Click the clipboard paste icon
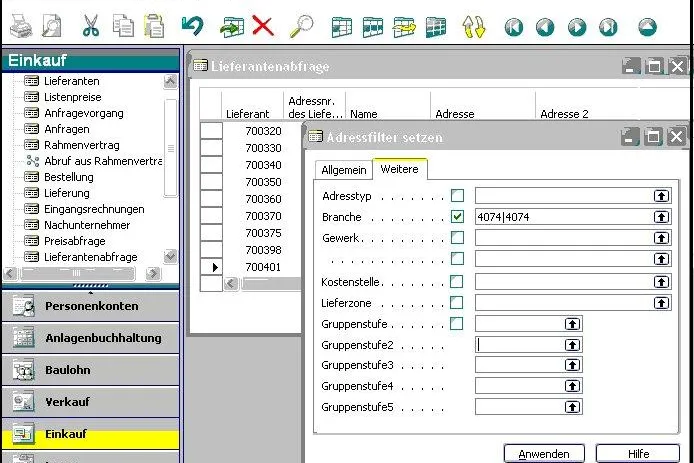This screenshot has width=694, height=463. (x=154, y=26)
